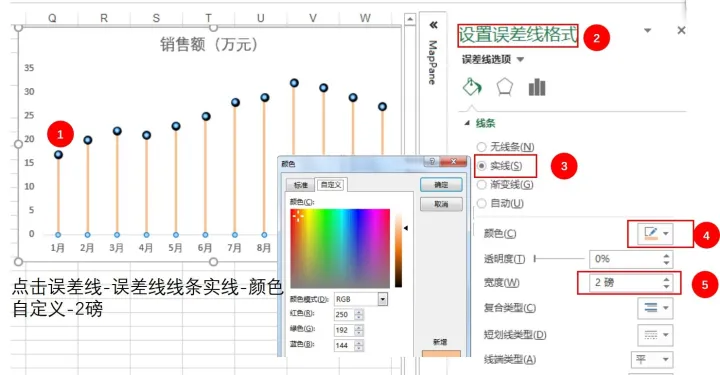This screenshot has height=375, width=720.
Task: Open Error Bar Options bar-chart tab
Action: coord(537,86)
